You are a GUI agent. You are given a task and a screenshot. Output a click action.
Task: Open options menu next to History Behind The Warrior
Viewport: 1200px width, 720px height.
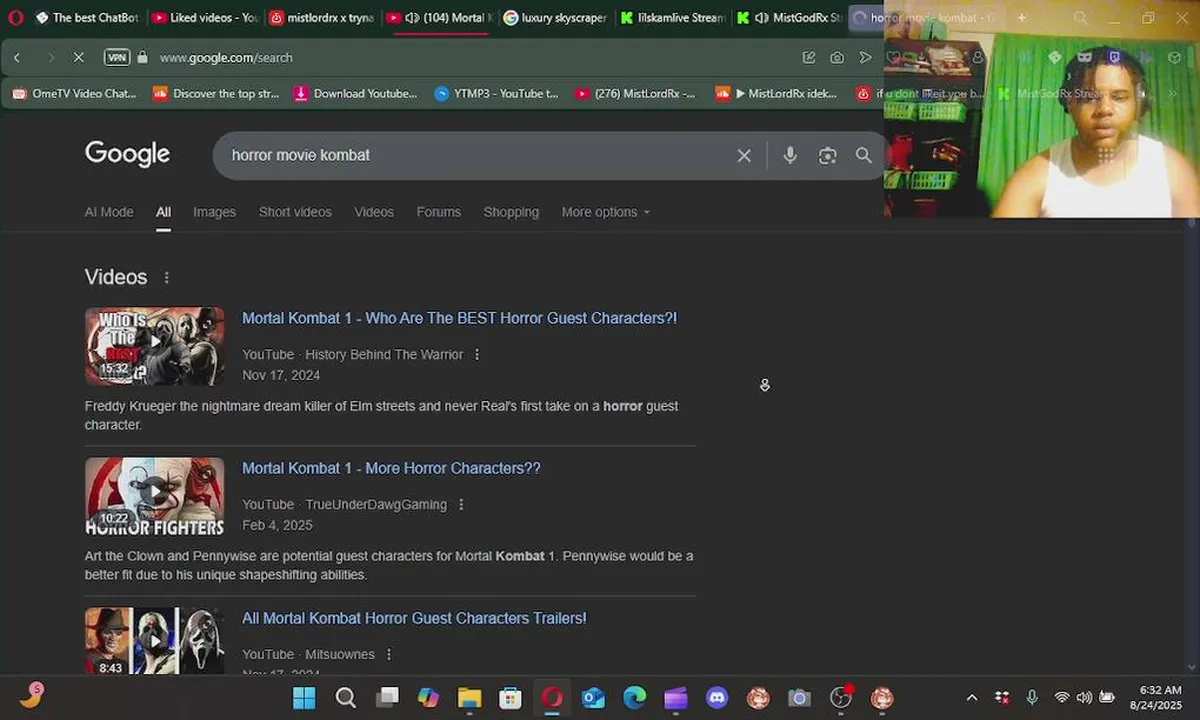pos(477,354)
